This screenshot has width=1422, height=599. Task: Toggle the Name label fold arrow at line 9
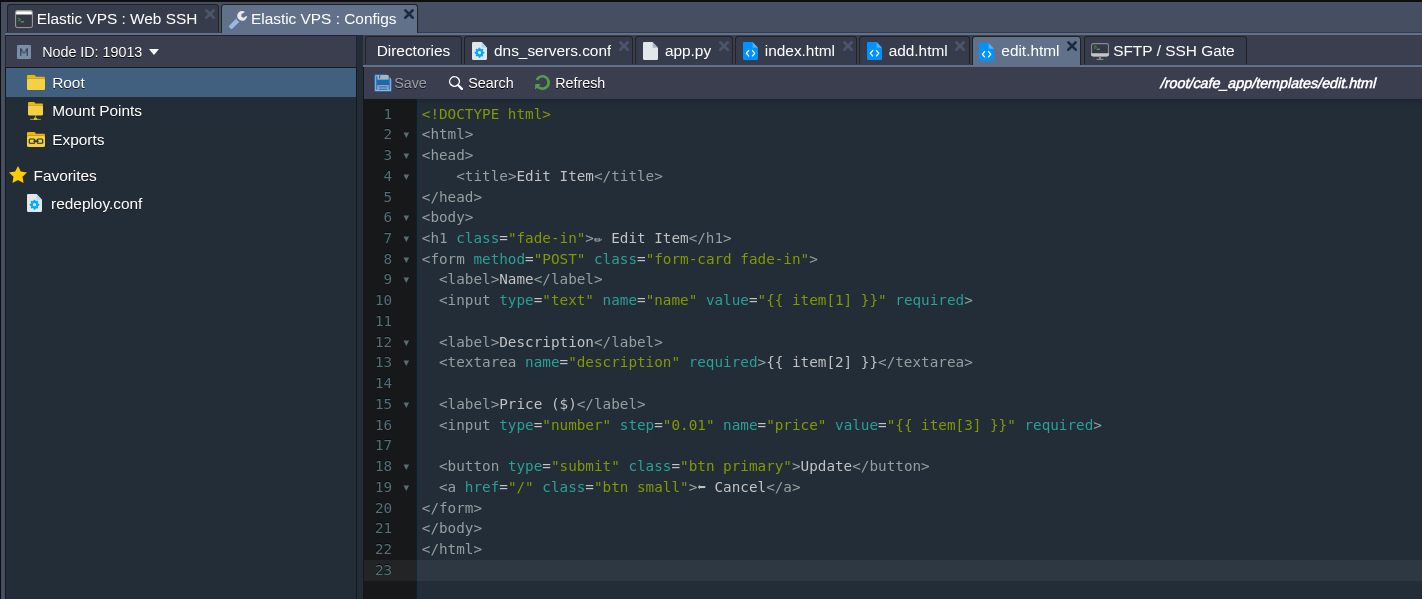(406, 280)
